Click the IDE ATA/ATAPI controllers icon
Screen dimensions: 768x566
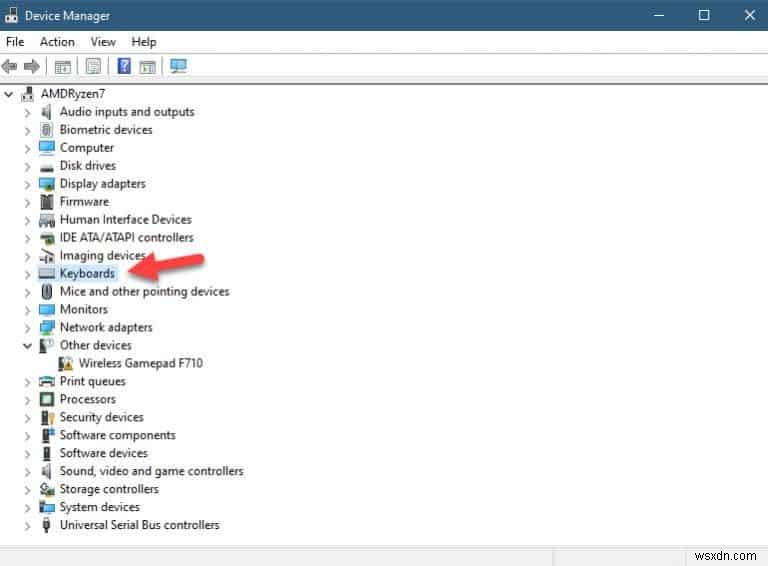pyautogui.click(x=48, y=238)
